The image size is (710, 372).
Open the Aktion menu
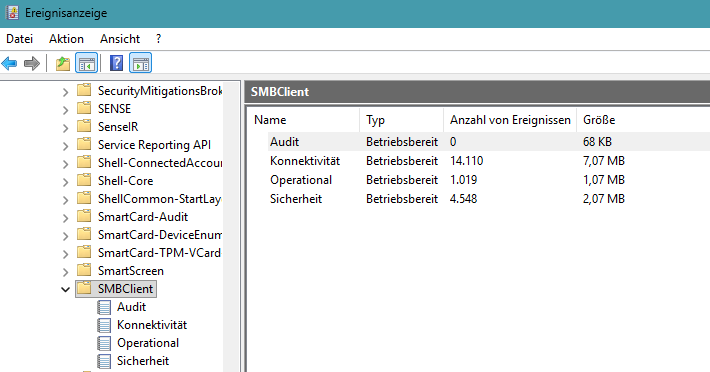pos(66,39)
